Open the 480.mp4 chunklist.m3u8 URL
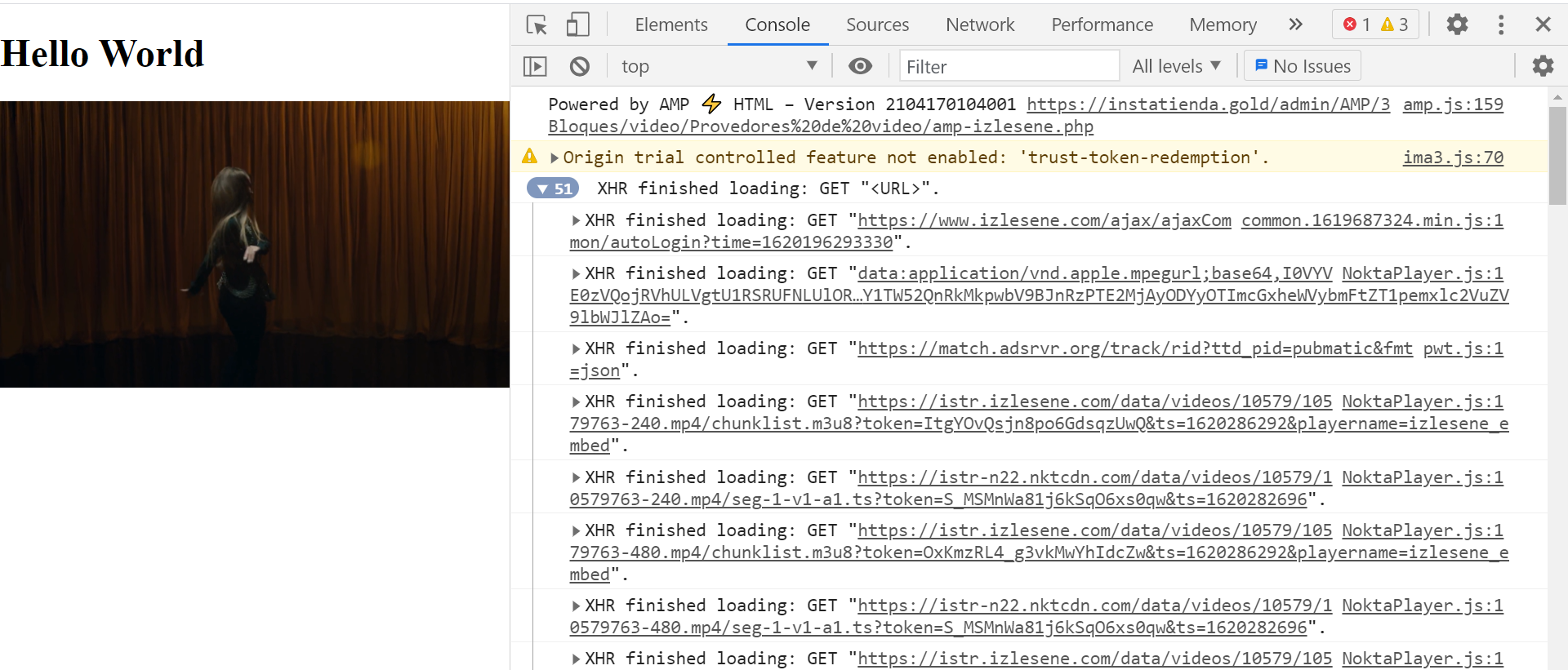The image size is (1568, 670). [1039, 552]
